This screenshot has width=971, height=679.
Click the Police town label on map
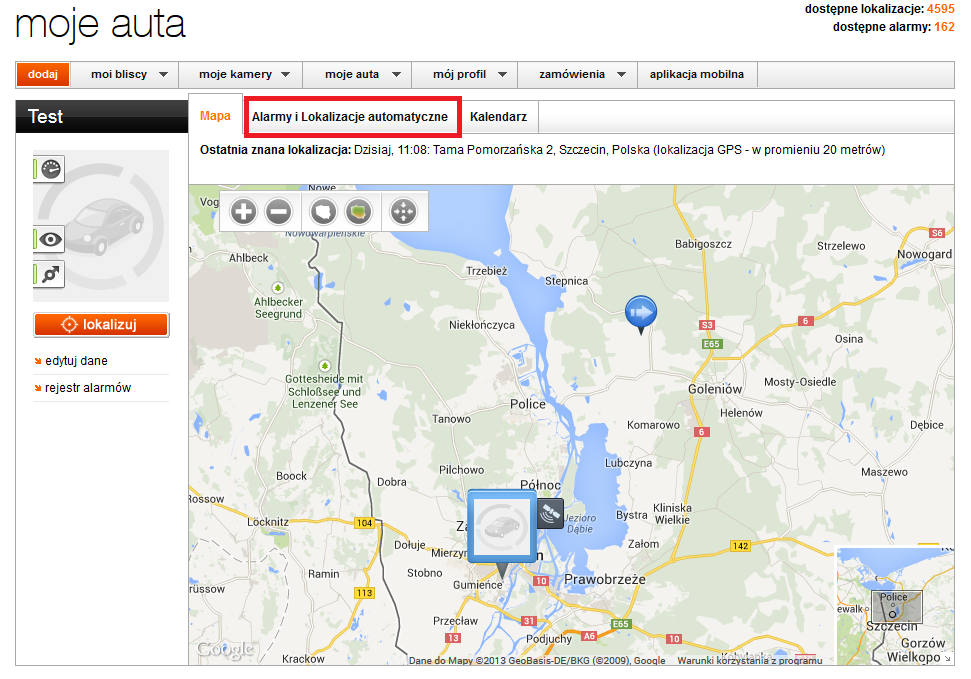click(x=528, y=404)
